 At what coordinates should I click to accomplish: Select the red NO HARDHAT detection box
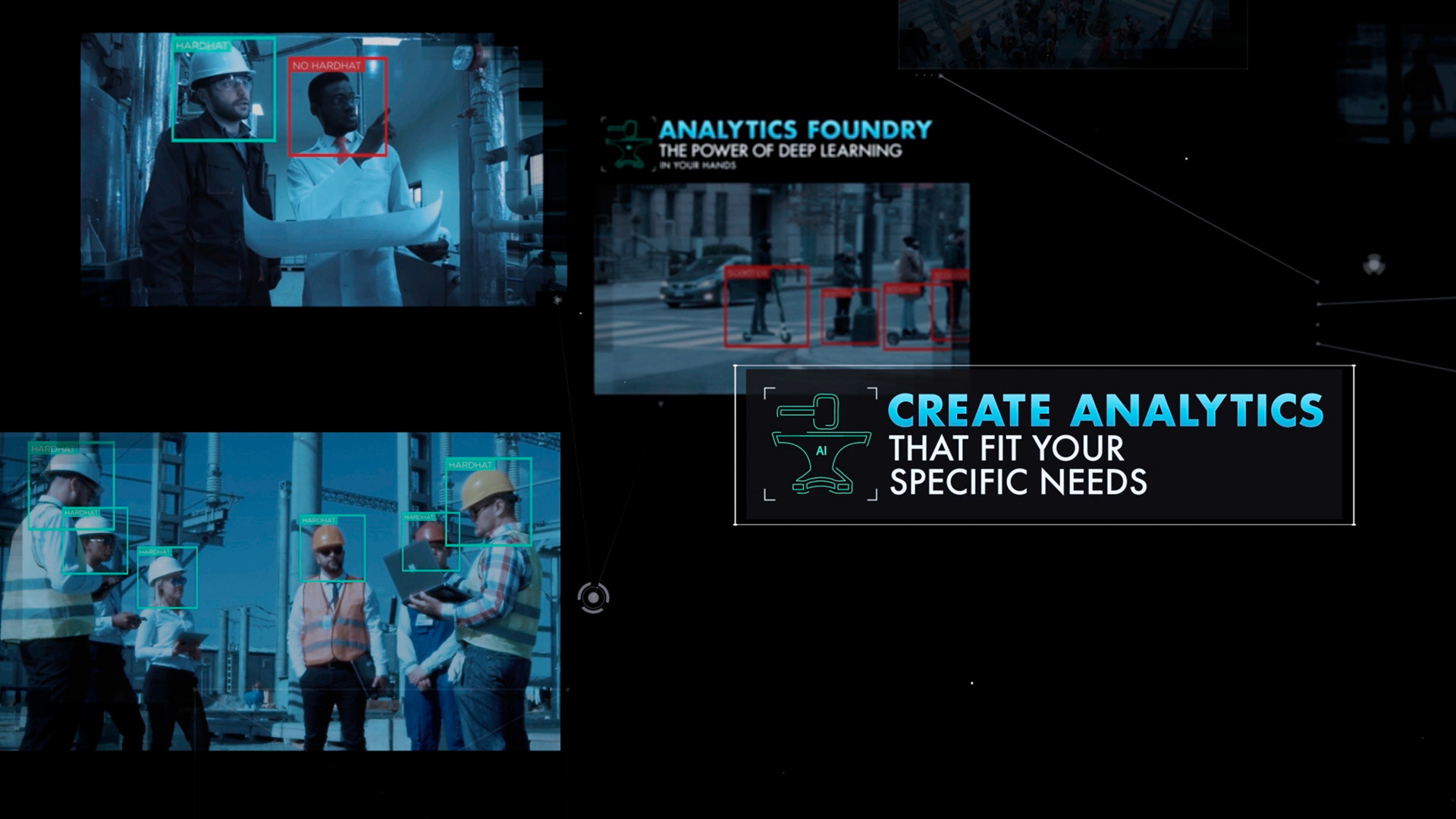pyautogui.click(x=337, y=107)
